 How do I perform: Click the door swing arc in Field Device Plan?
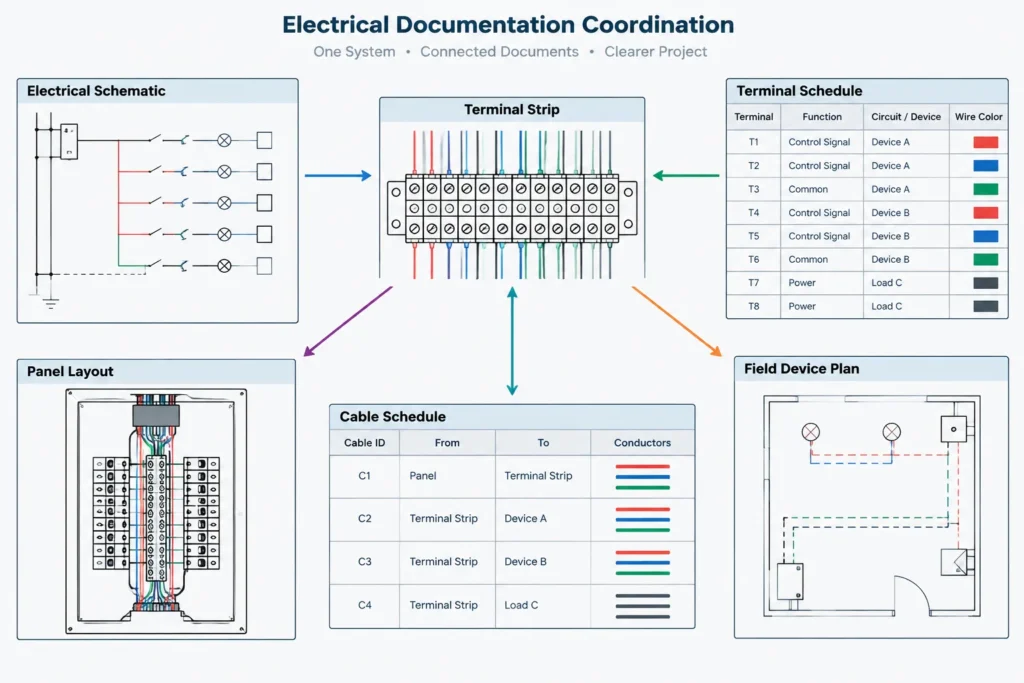(912, 596)
